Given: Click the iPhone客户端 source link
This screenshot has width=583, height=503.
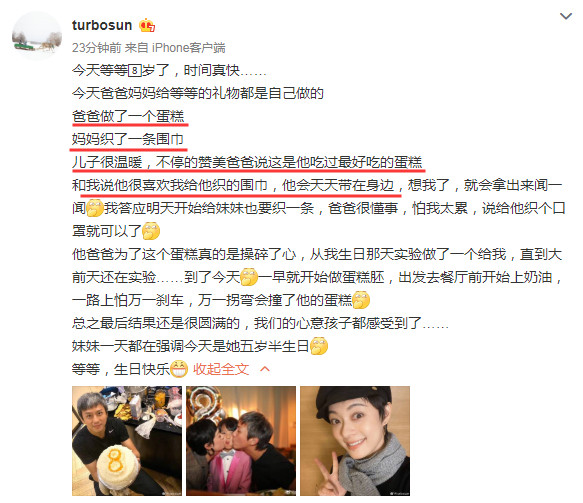Looking at the screenshot, I should (189, 48).
